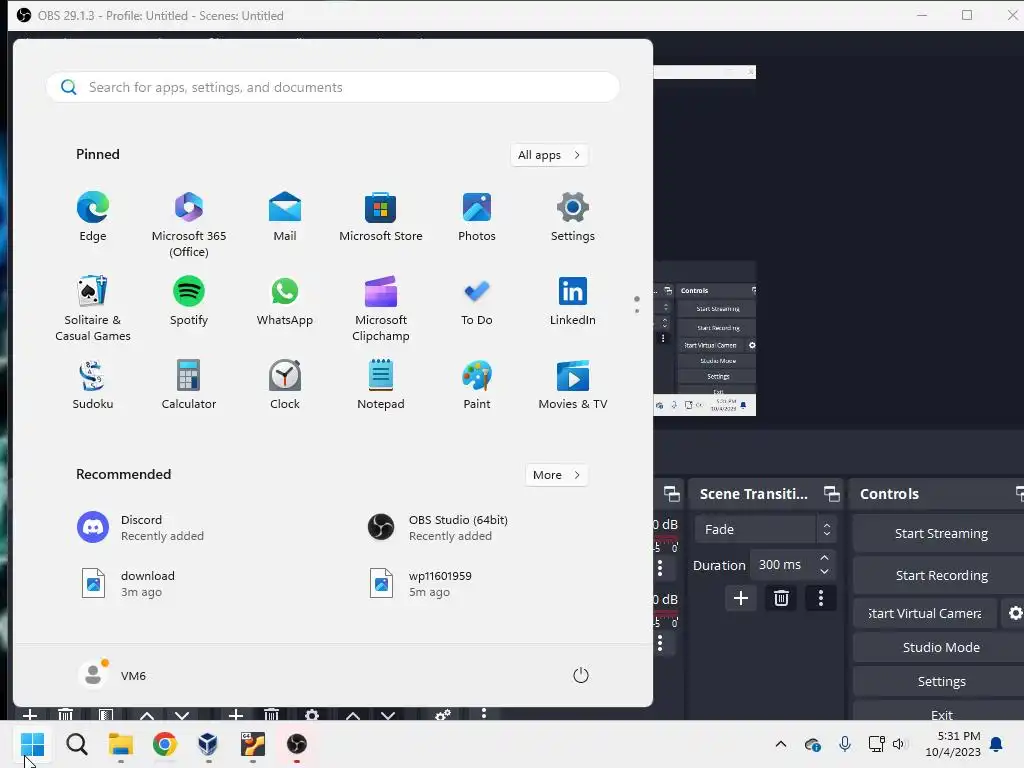Open Sudoku game
Viewport: 1024px width, 768px height.
[93, 385]
